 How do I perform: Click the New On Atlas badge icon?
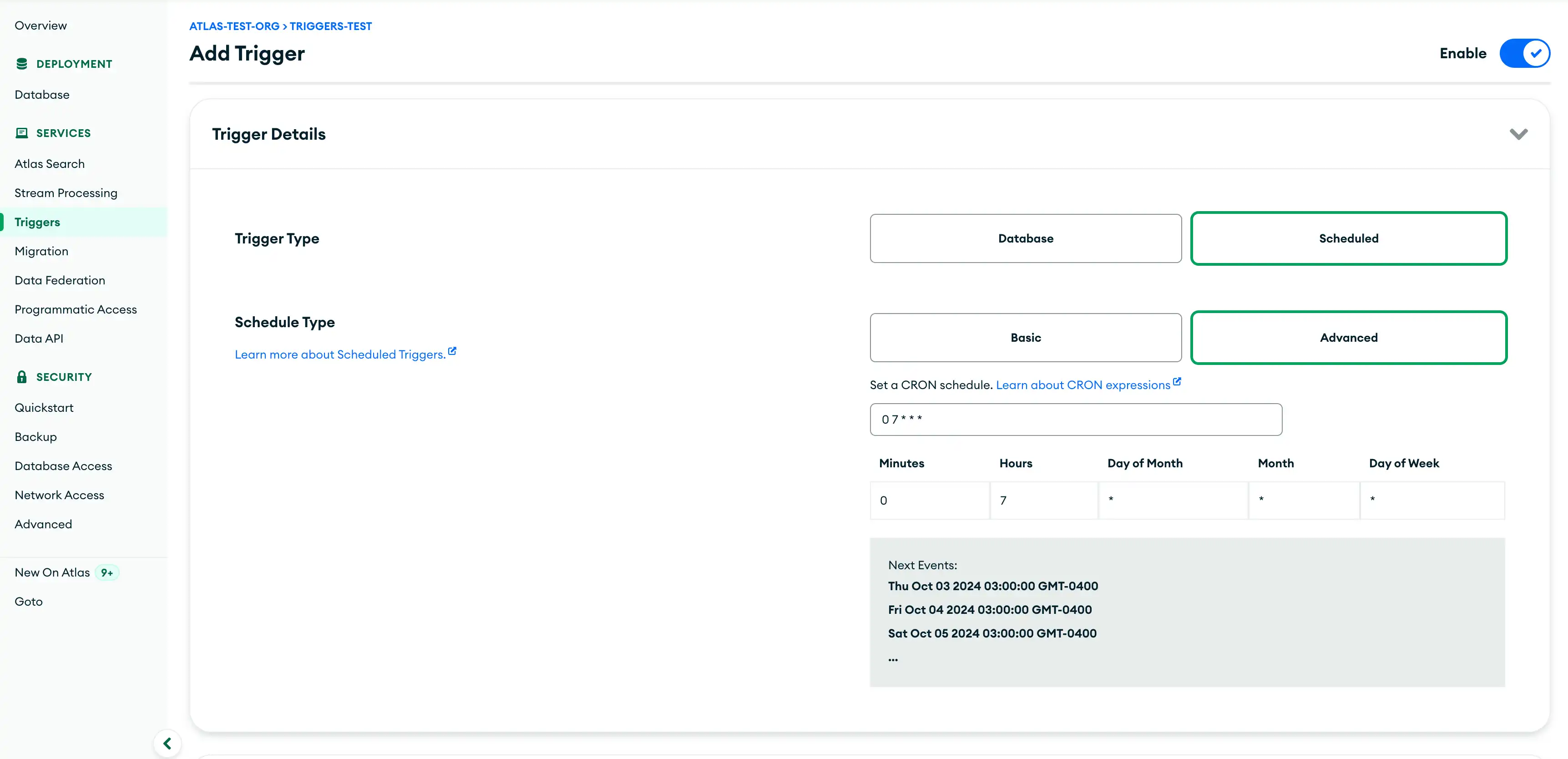pos(107,572)
